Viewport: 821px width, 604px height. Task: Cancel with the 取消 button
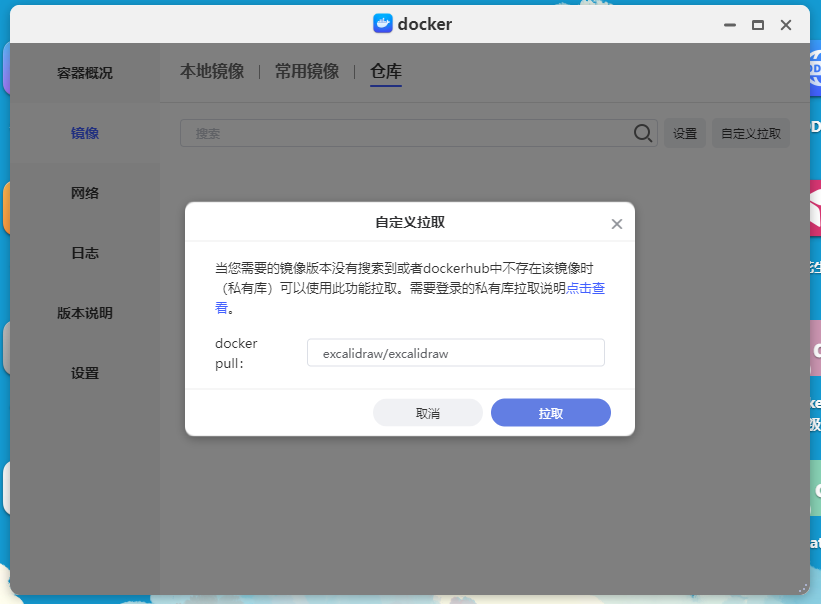(x=428, y=413)
